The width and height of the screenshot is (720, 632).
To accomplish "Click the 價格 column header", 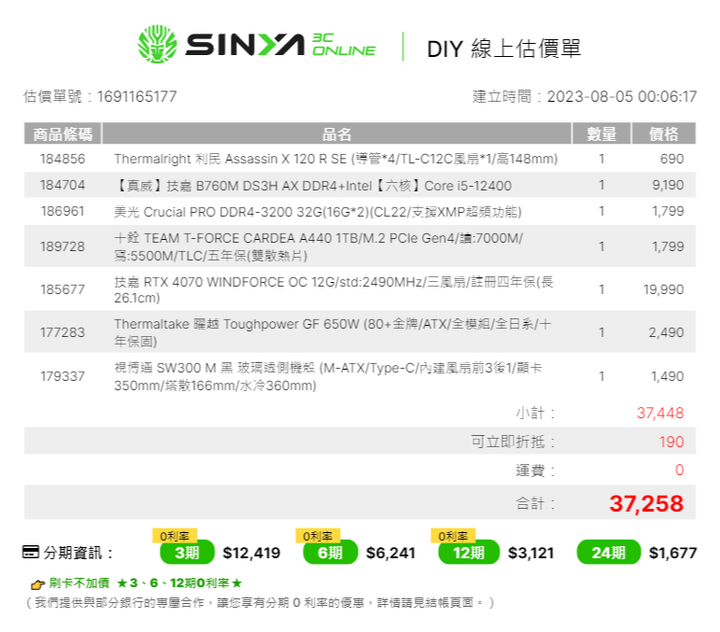I will (664, 134).
